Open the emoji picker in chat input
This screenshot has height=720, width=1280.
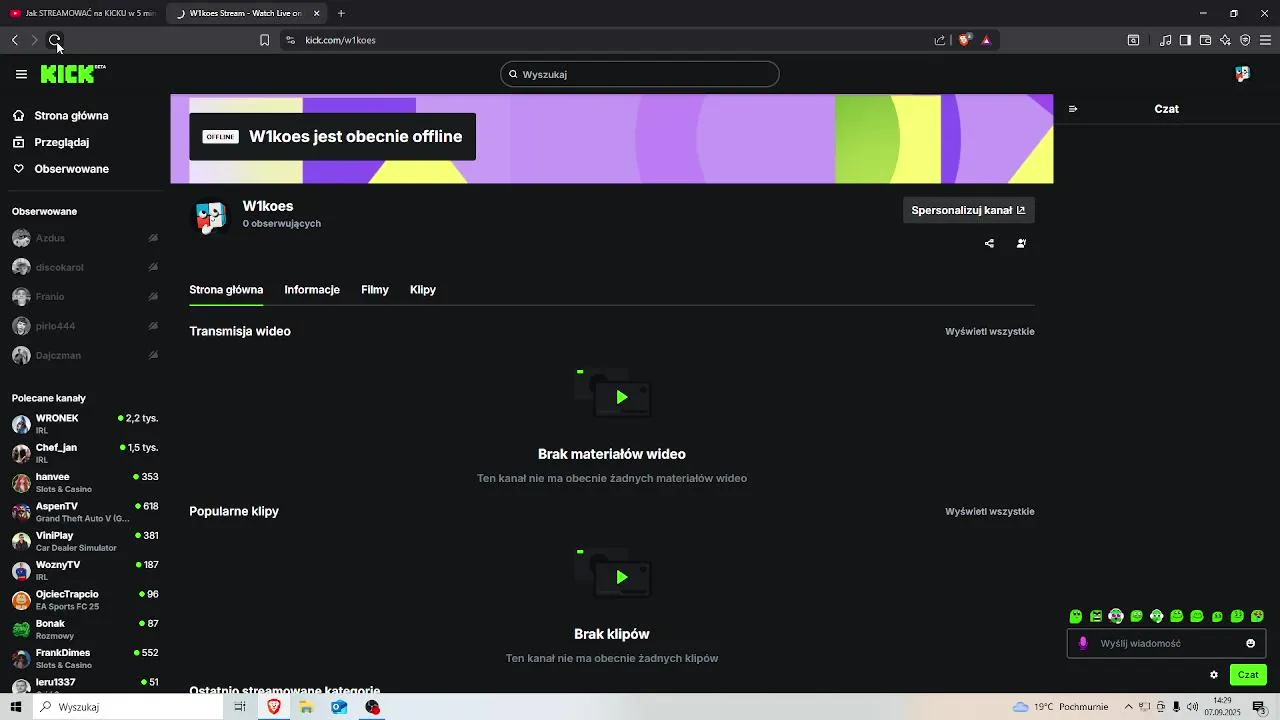click(x=1250, y=643)
